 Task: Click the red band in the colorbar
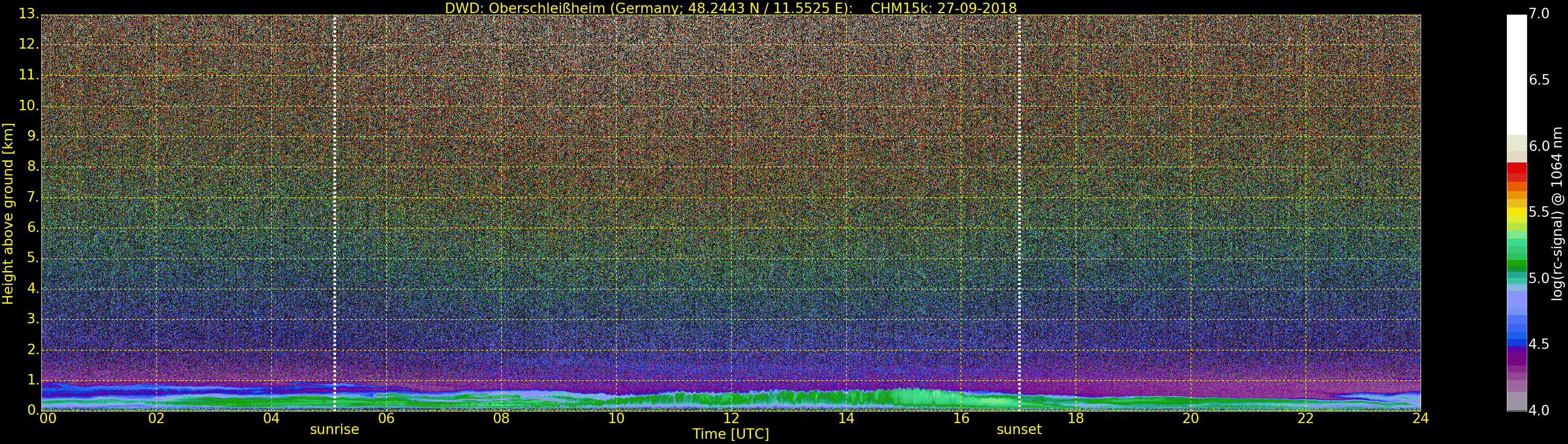(x=1516, y=171)
